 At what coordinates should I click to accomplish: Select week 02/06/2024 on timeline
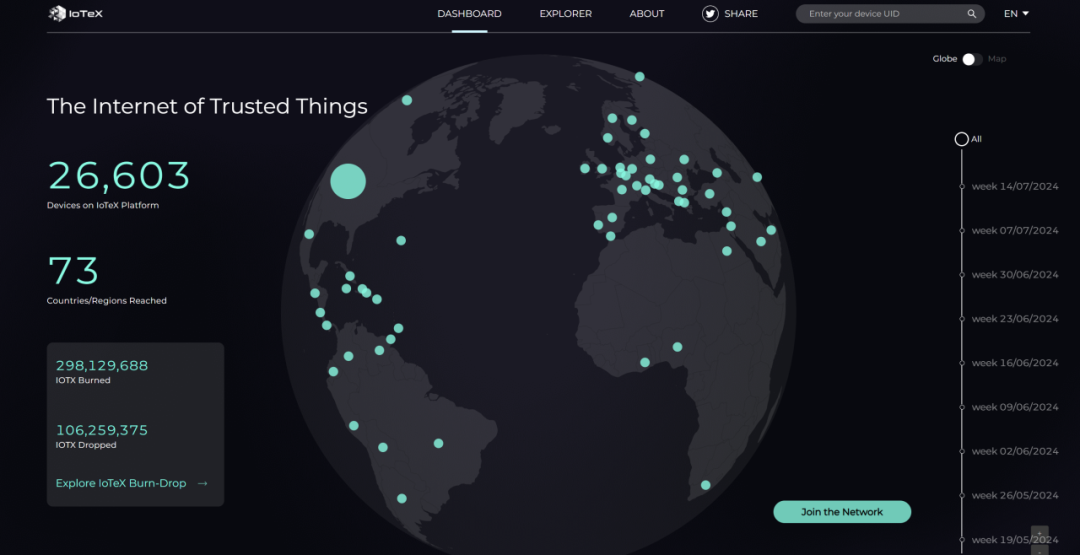pos(1015,451)
